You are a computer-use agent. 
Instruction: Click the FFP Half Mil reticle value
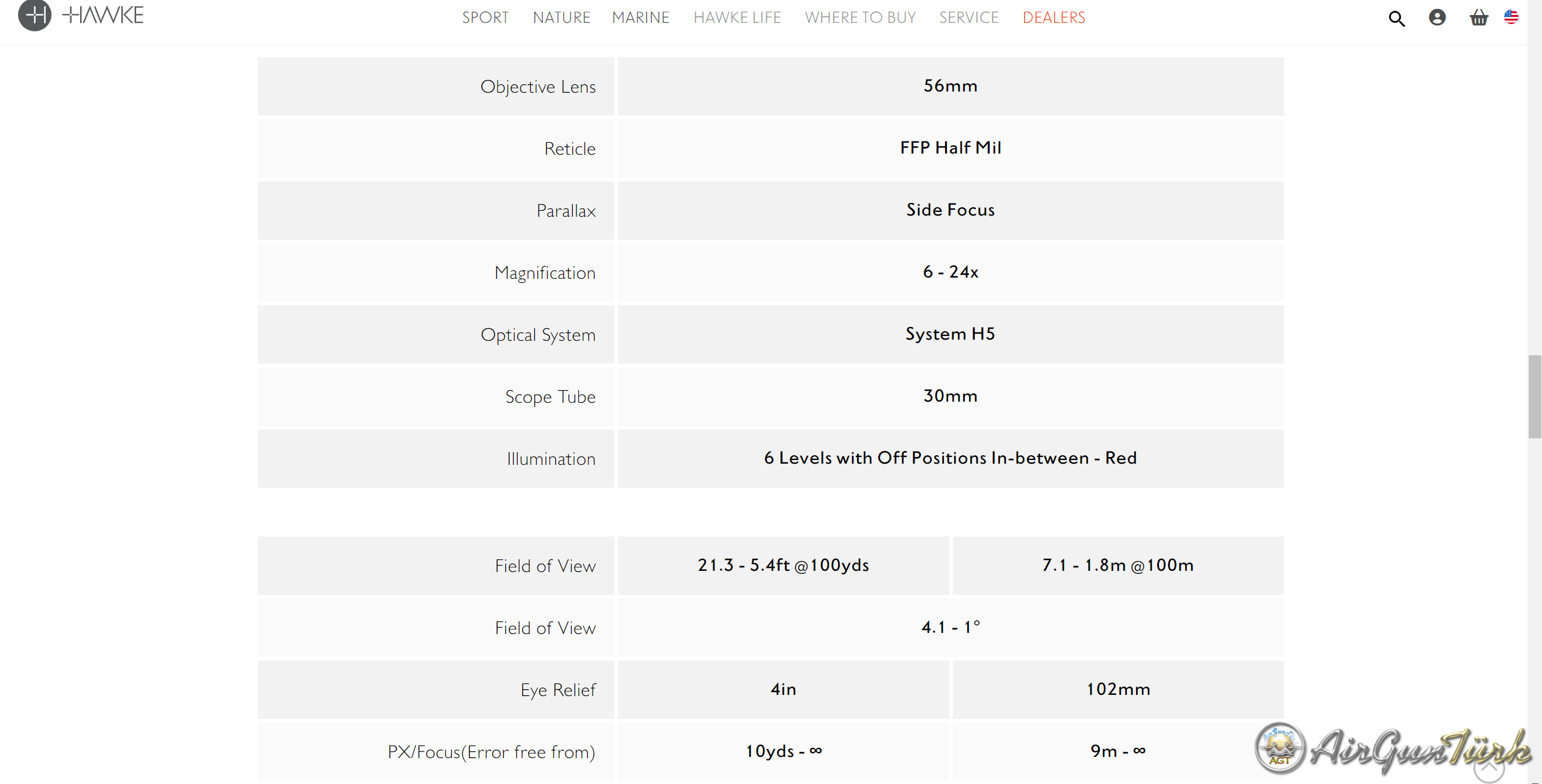[950, 148]
